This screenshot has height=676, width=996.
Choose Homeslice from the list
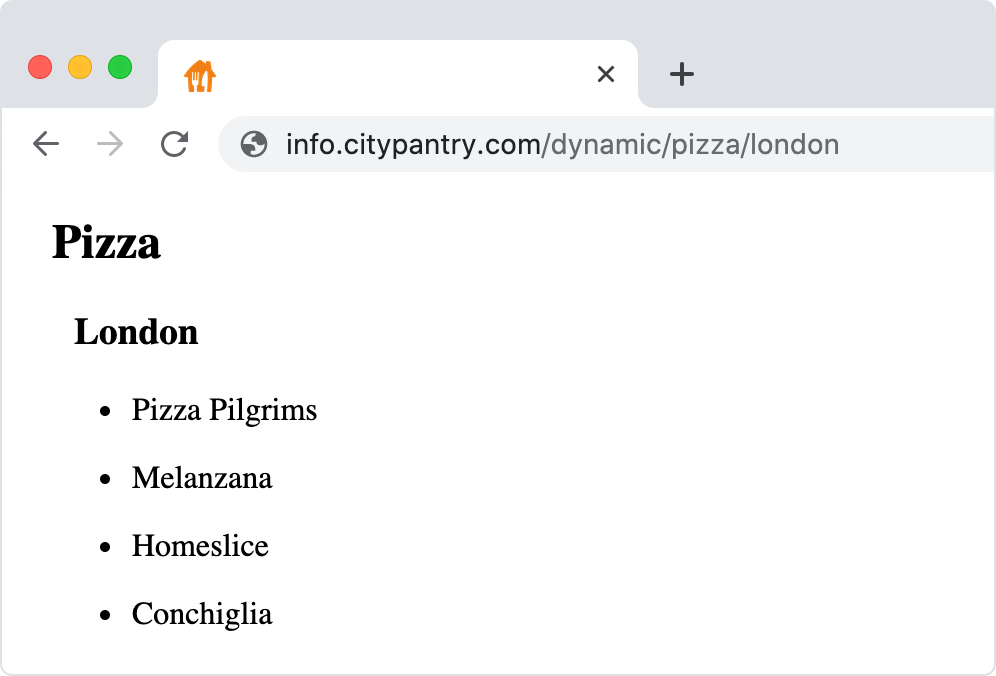pyautogui.click(x=200, y=546)
